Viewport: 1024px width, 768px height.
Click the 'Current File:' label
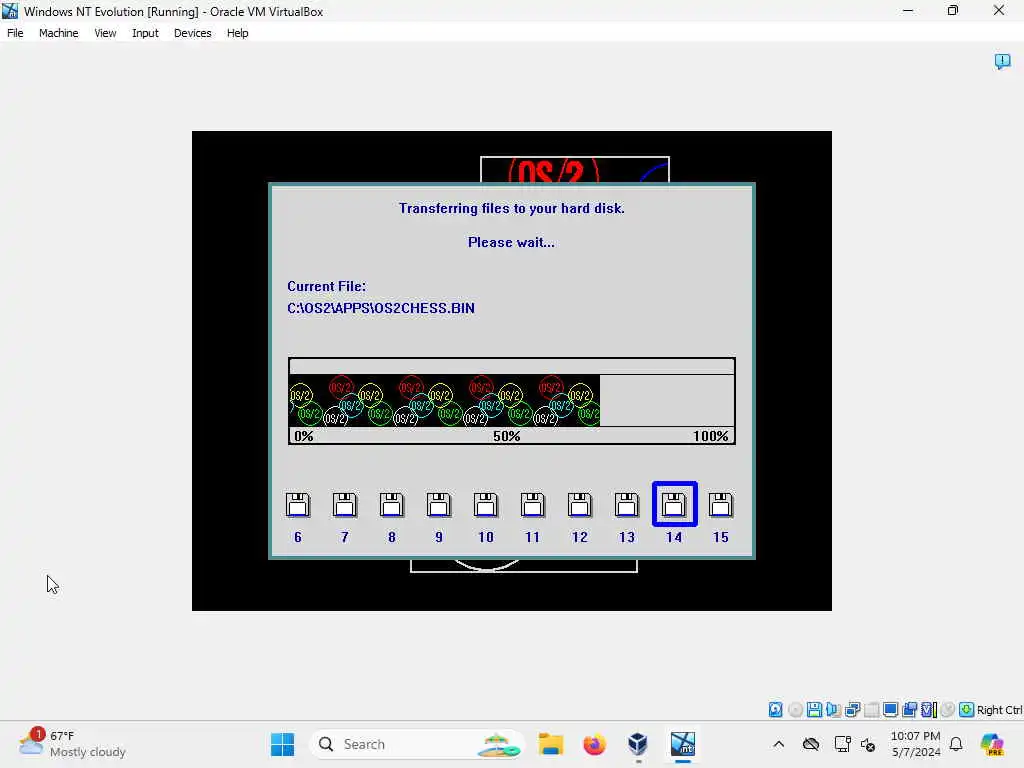click(327, 286)
